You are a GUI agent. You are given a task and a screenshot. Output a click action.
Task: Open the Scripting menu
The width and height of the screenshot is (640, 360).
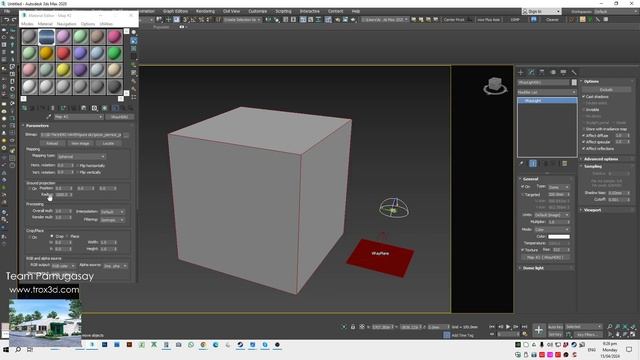[283, 11]
